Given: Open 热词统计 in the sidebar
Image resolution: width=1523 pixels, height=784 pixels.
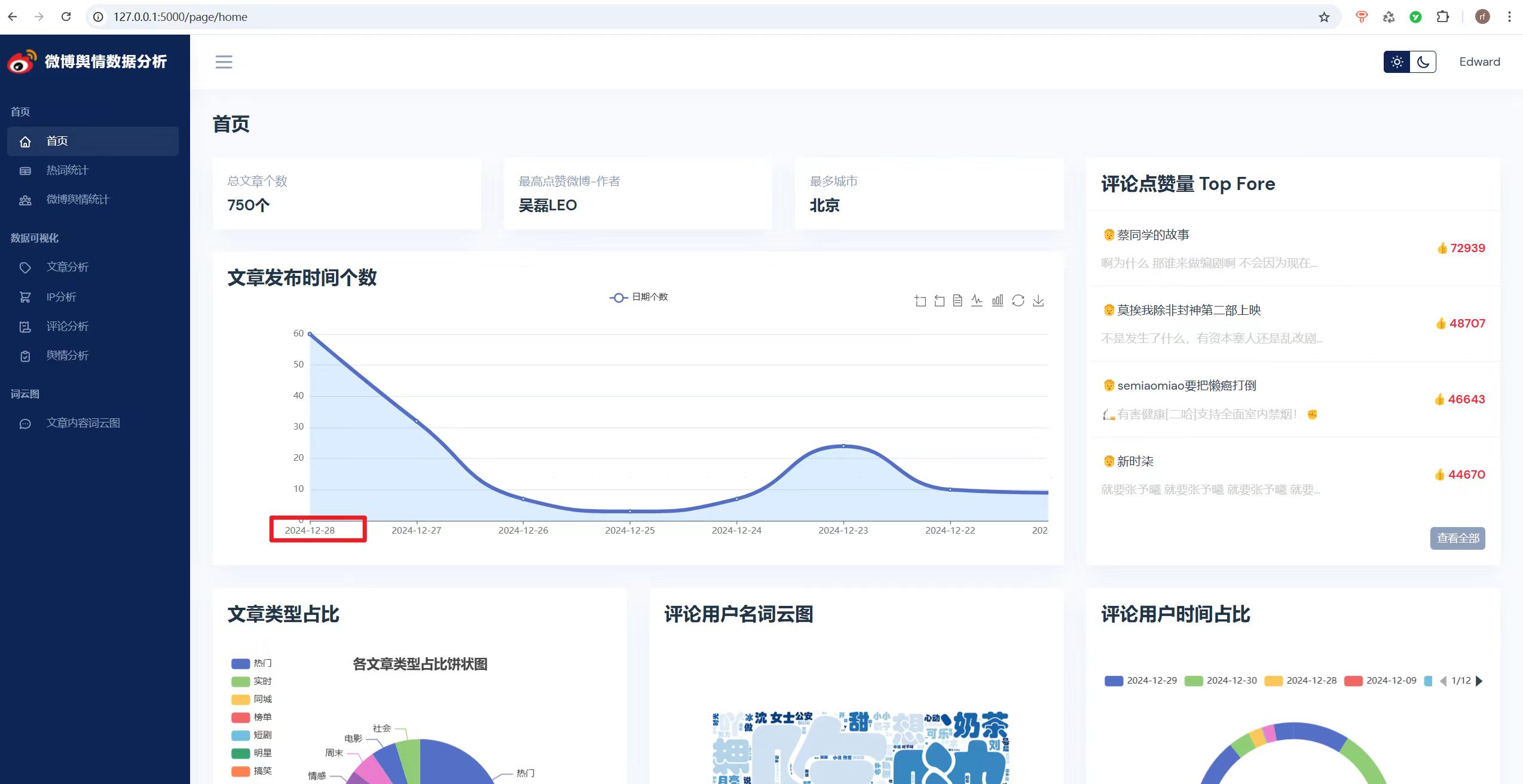Looking at the screenshot, I should point(67,170).
